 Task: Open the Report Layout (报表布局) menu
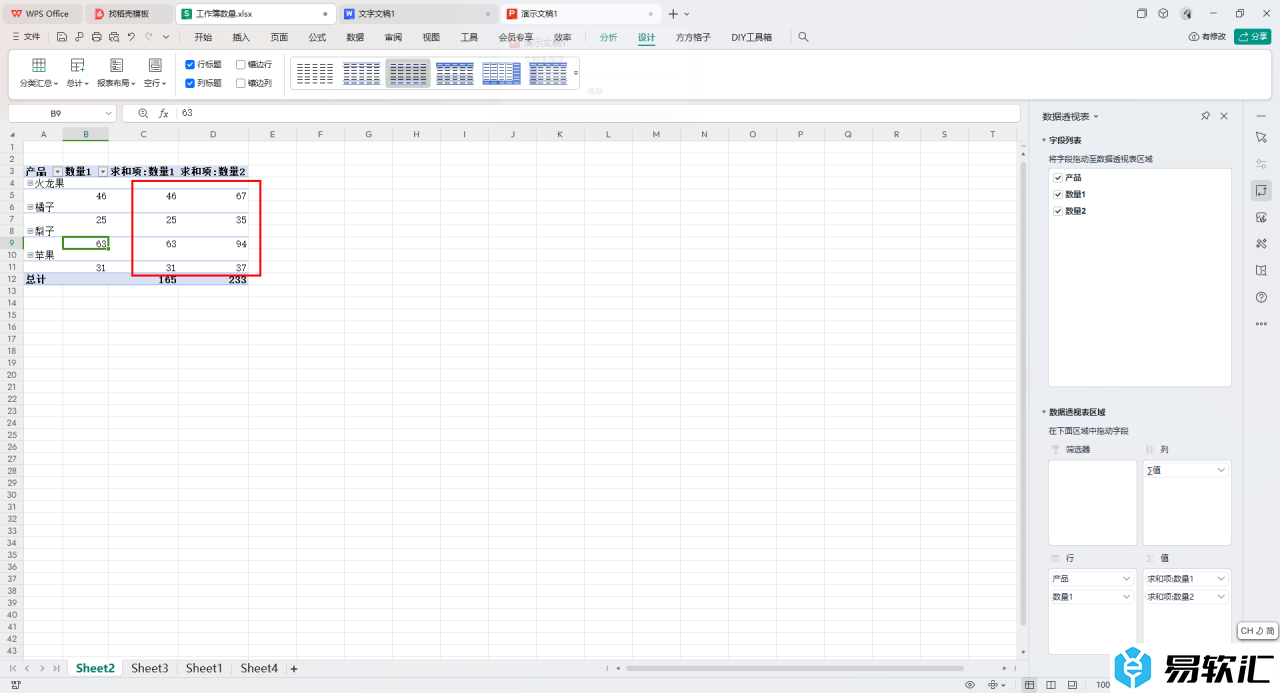117,72
